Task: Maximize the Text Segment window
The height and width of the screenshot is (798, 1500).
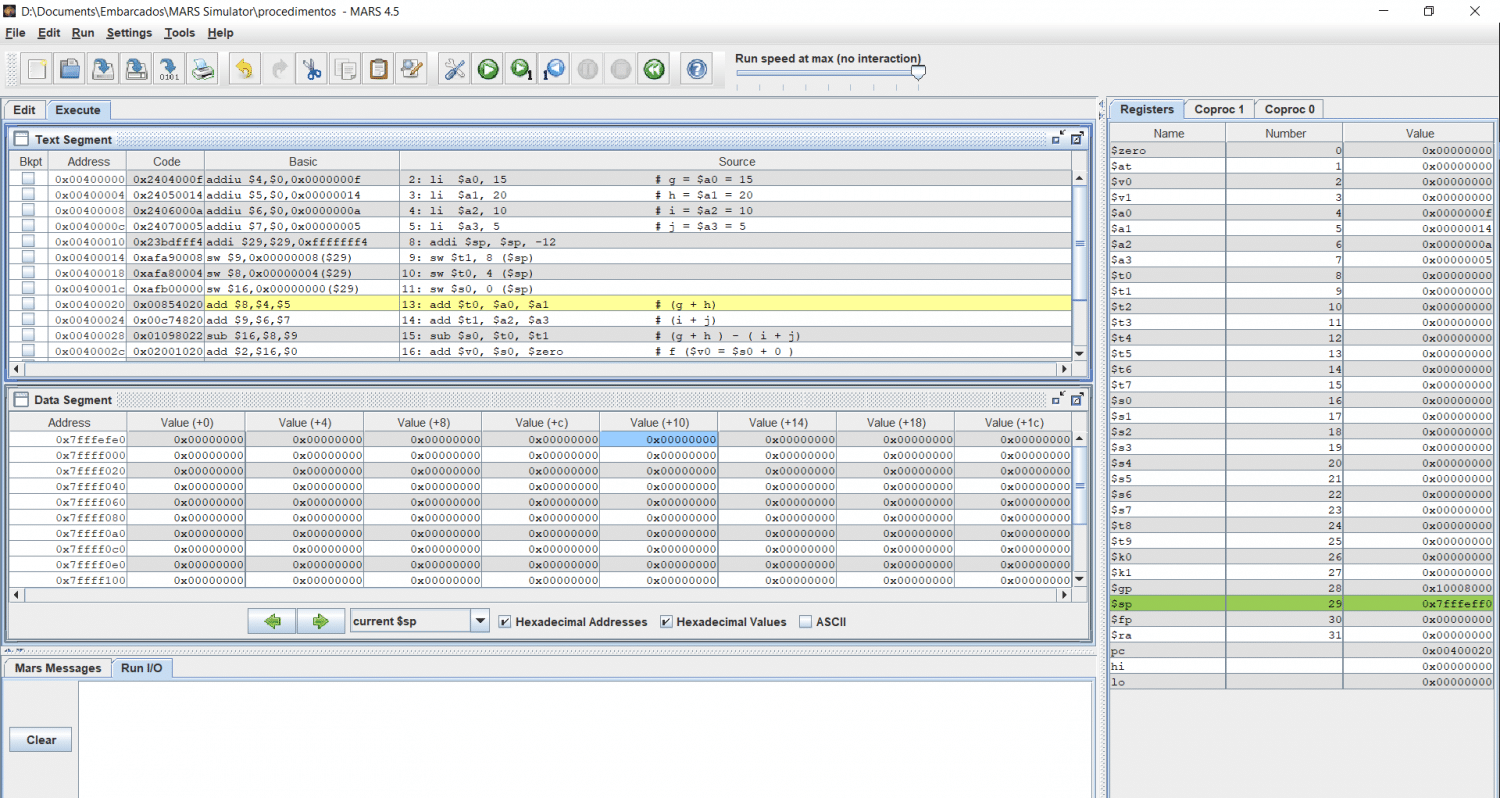Action: pos(1077,139)
